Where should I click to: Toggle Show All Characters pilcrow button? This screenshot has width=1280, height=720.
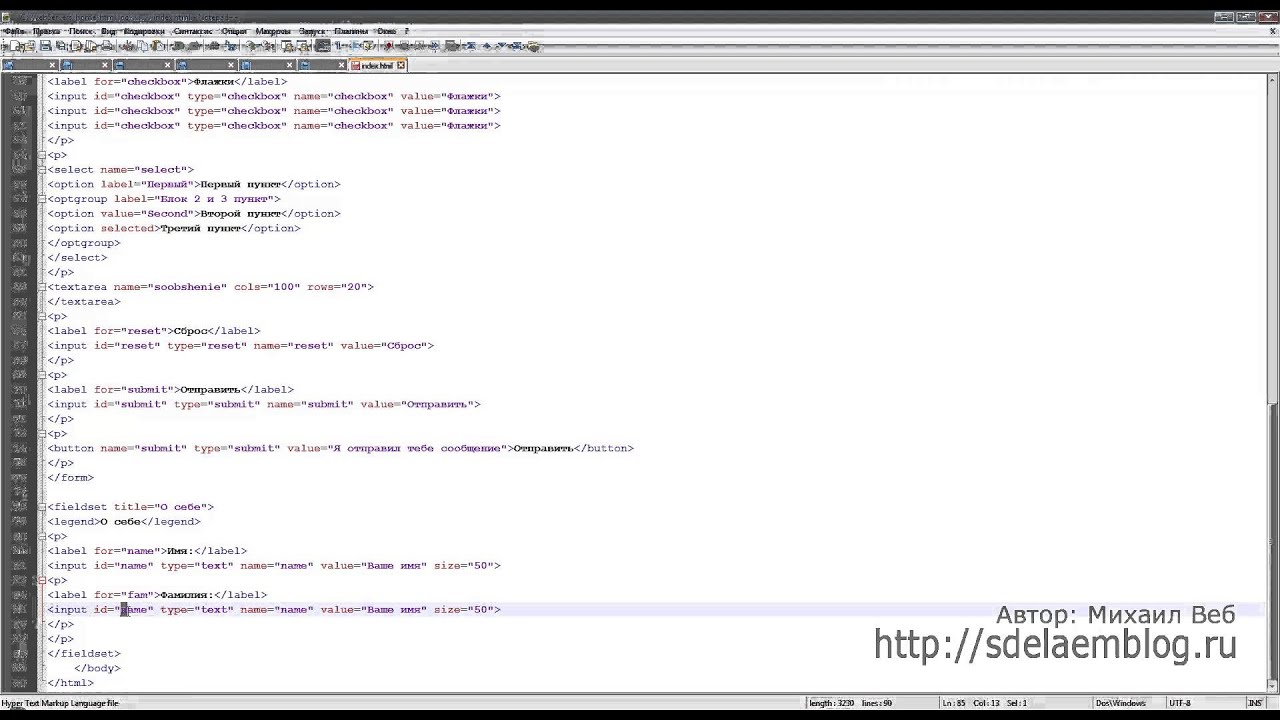tap(338, 46)
